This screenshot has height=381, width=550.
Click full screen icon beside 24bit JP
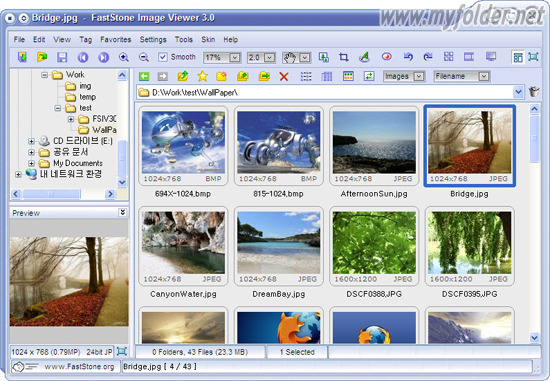(121, 352)
